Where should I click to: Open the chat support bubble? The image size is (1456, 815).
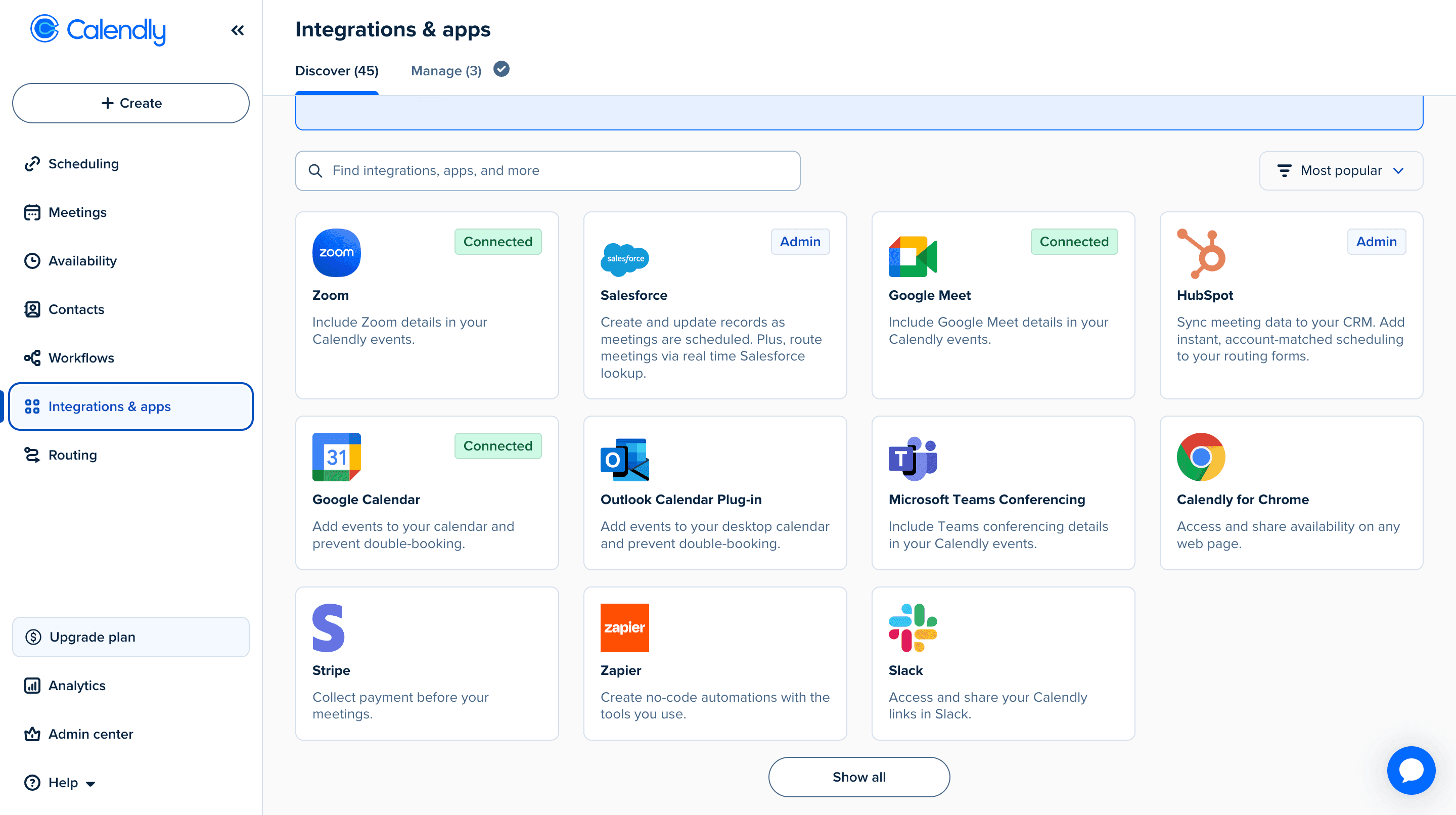click(x=1411, y=771)
